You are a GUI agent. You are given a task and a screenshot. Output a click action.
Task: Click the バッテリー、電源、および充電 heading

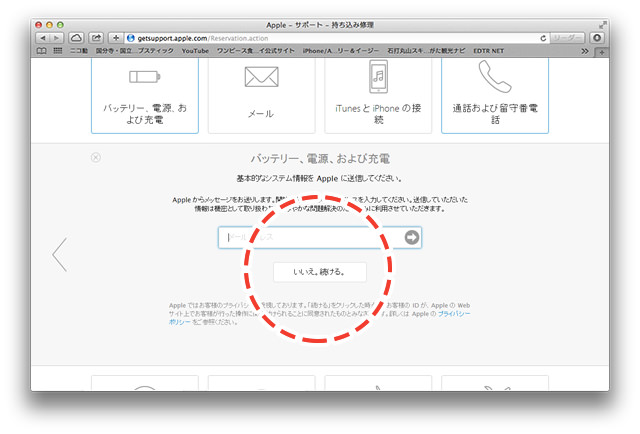coord(320,158)
